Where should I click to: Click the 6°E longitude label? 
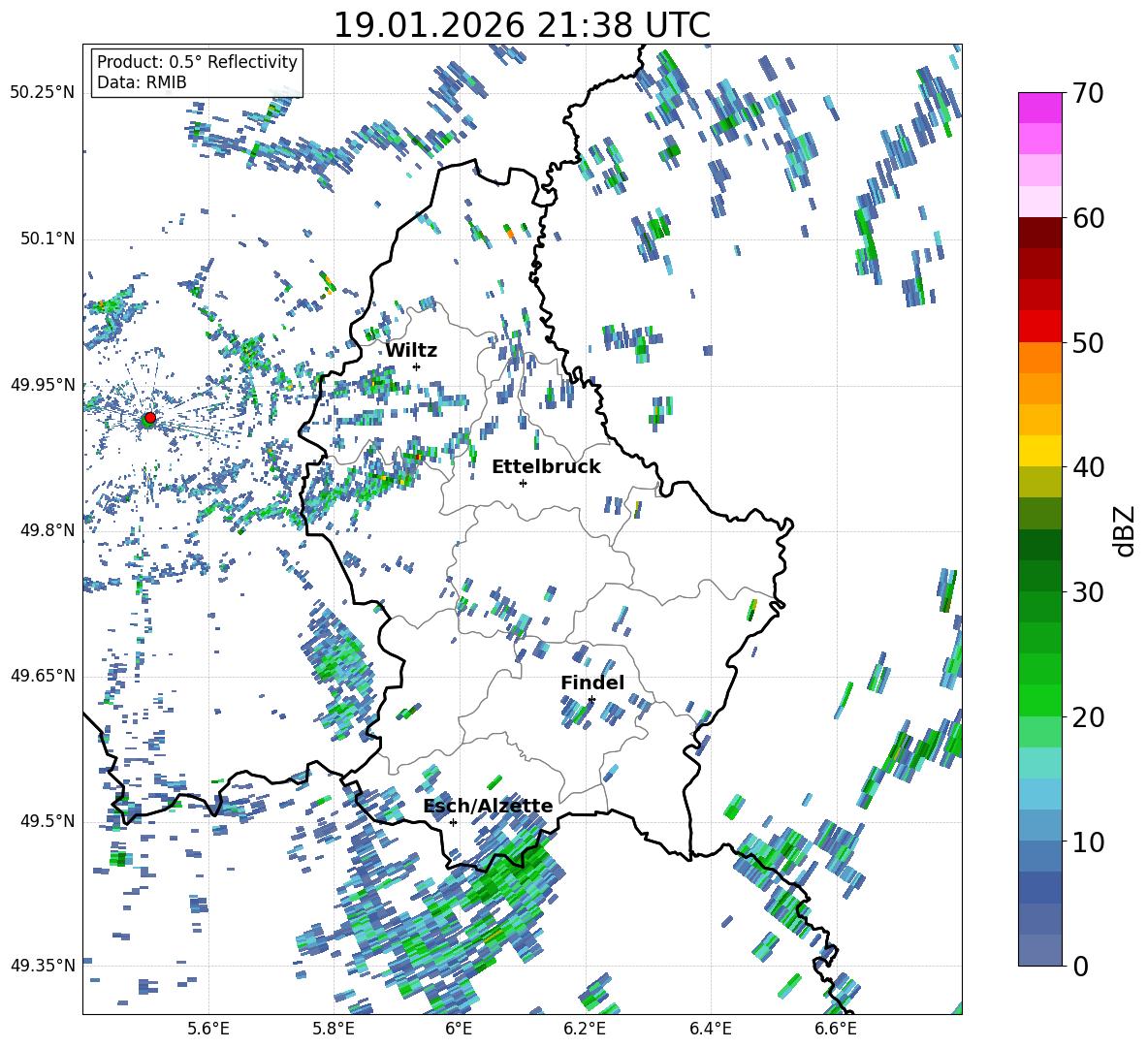tap(459, 1030)
